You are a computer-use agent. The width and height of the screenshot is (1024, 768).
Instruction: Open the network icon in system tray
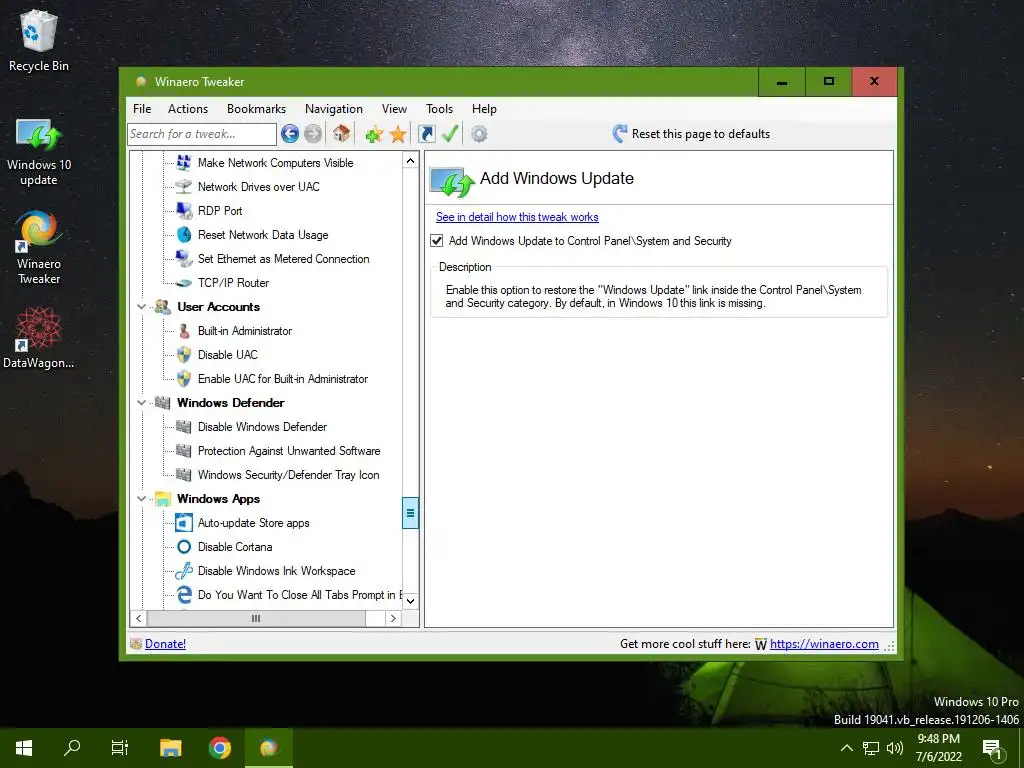[871, 748]
